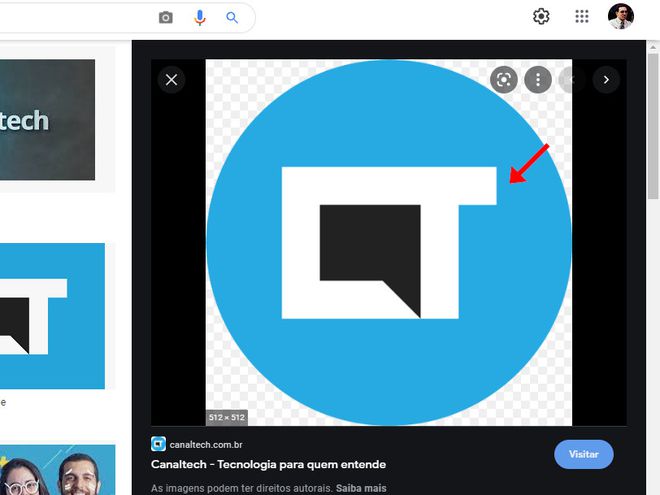Image resolution: width=660 pixels, height=495 pixels.
Task: Click the blue magnifier search icon
Action: pos(232,18)
